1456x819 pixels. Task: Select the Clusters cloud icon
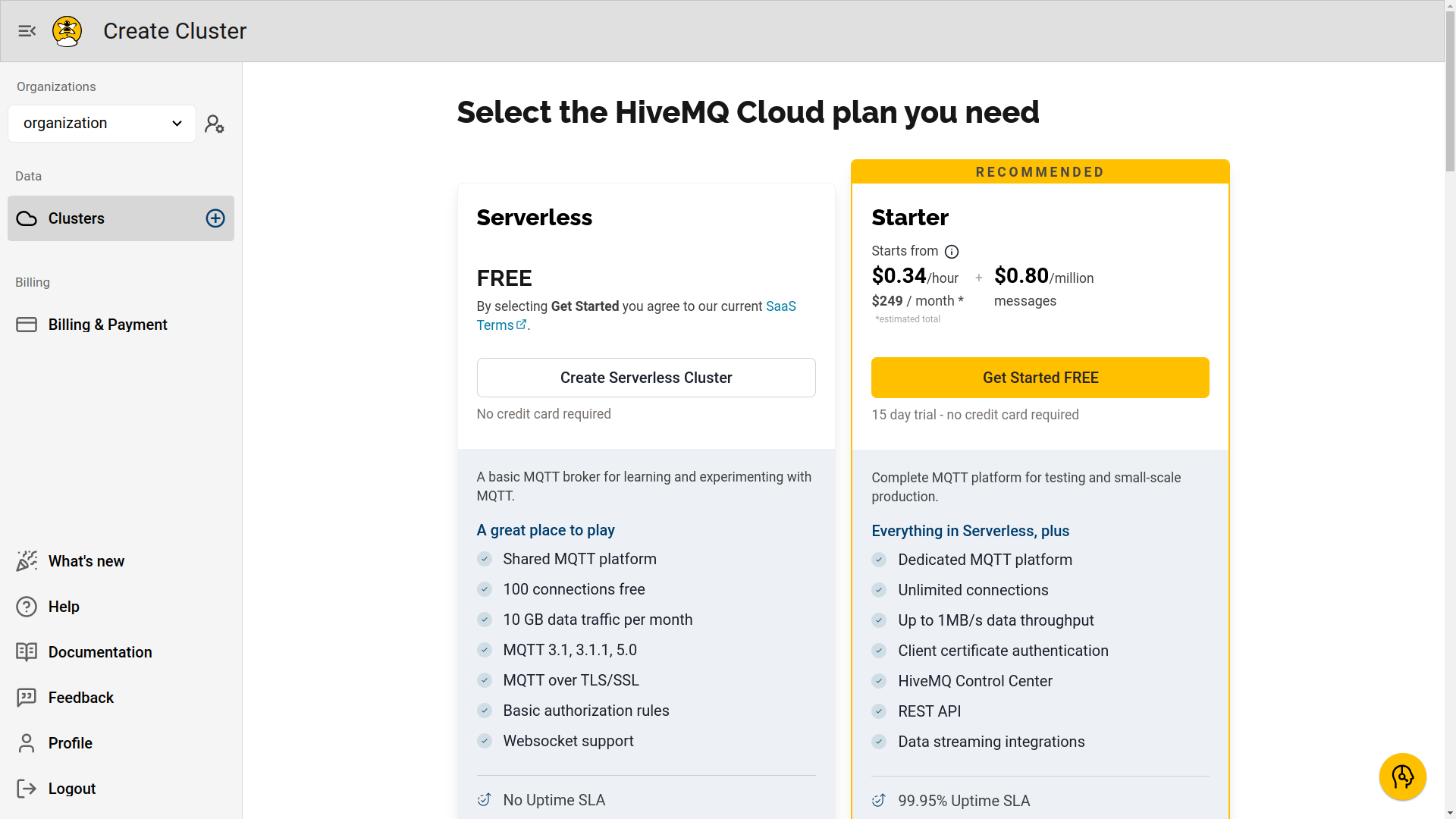[x=27, y=218]
